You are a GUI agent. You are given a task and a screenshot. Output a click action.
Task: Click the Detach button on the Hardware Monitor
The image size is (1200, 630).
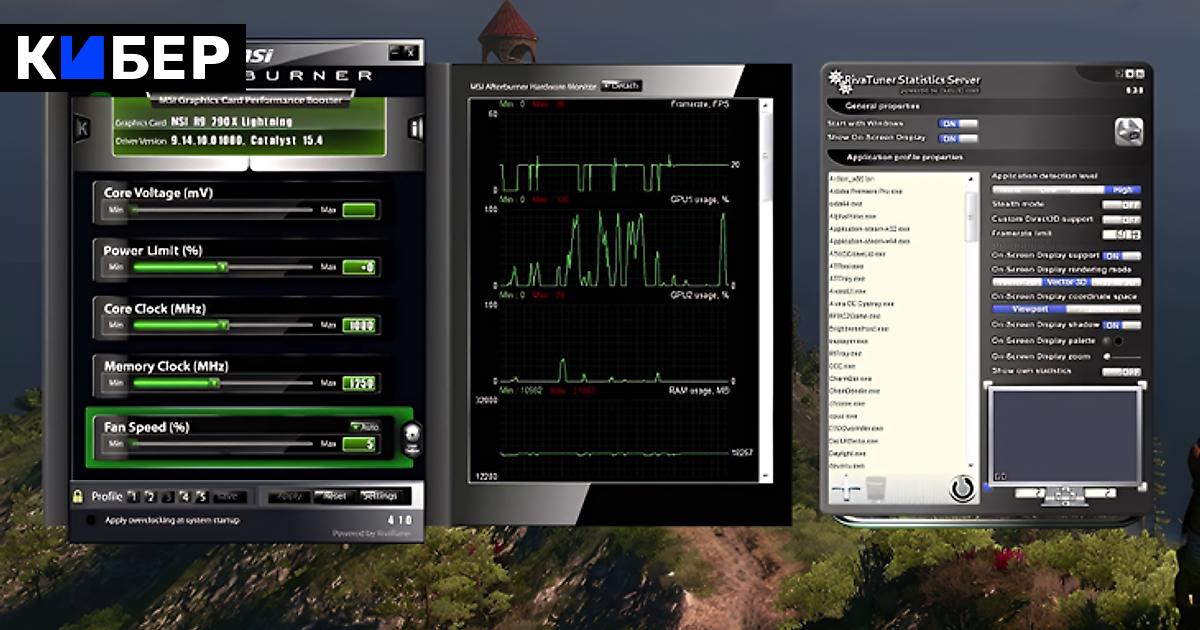click(621, 86)
